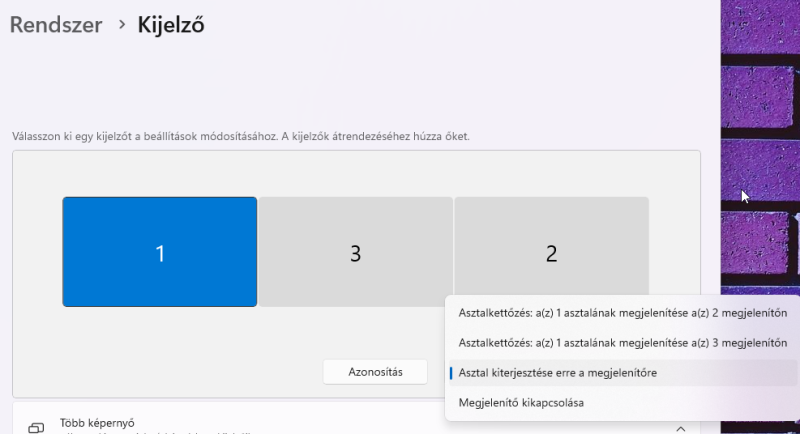Select display 1 in the arrangement
The image size is (800, 434).
pos(159,252)
